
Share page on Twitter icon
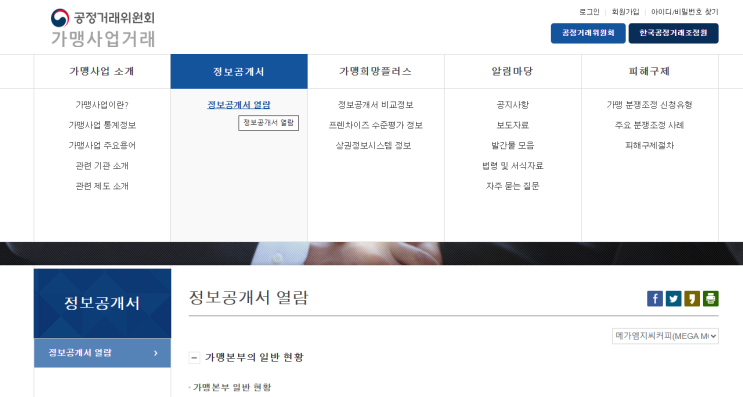[x=673, y=298]
